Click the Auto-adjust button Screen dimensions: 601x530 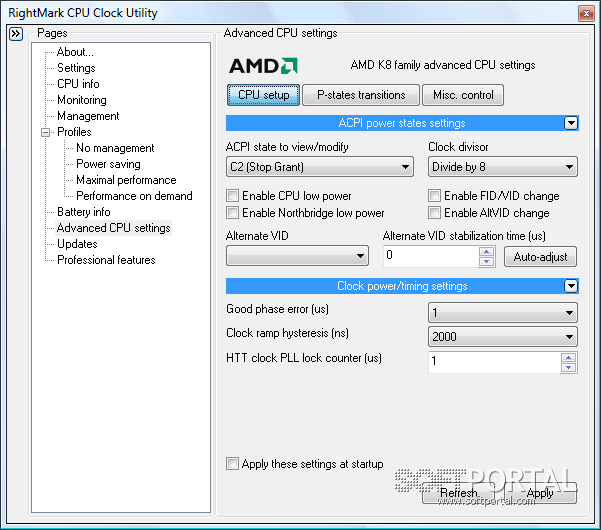(x=540, y=257)
